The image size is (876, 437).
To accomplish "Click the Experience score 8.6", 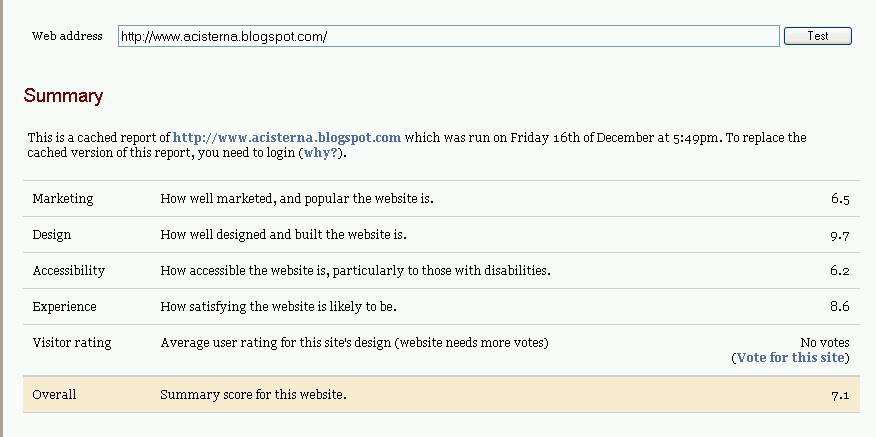I will click(x=840, y=307).
